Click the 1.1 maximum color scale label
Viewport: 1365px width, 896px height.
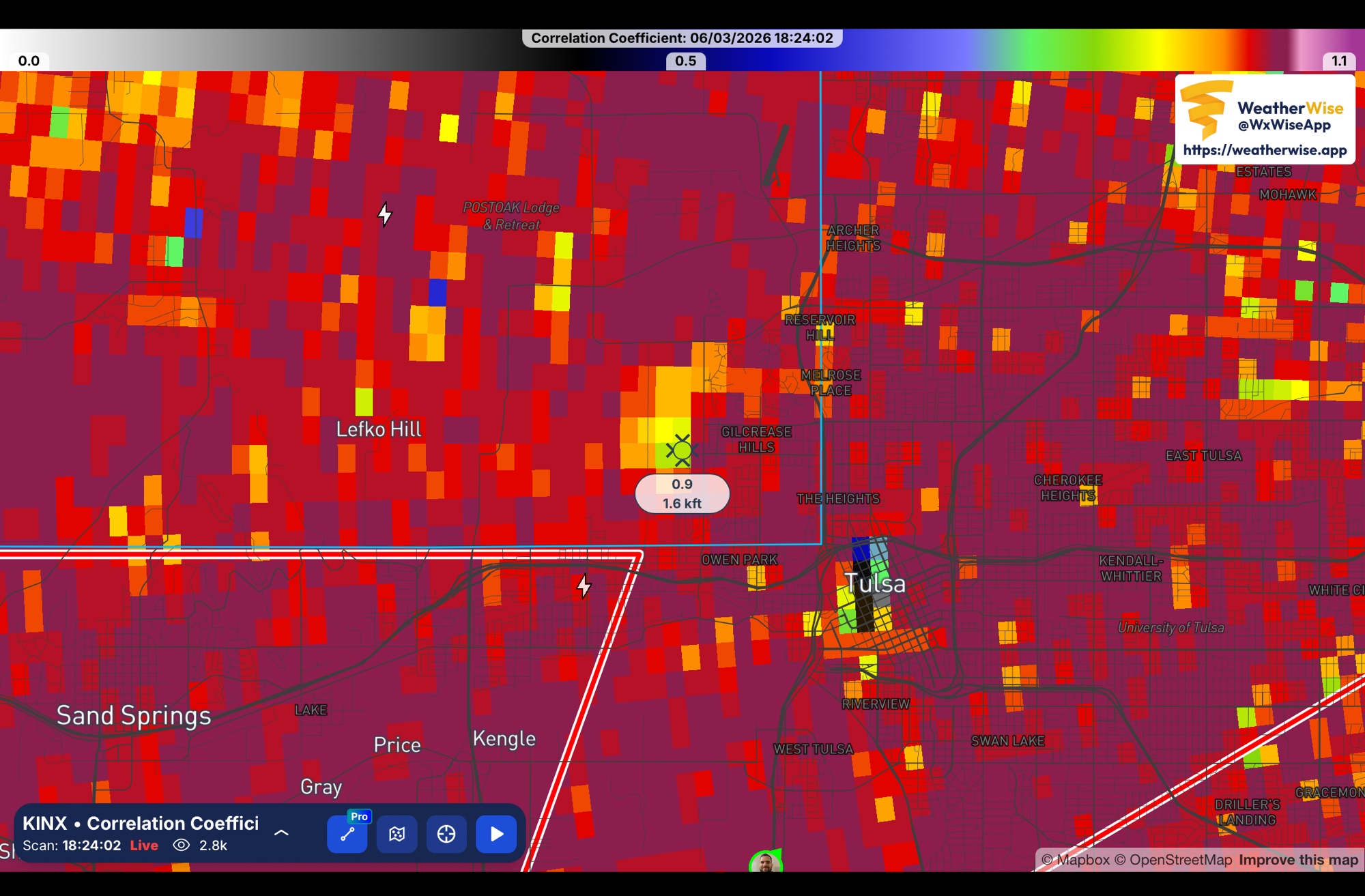(1339, 61)
